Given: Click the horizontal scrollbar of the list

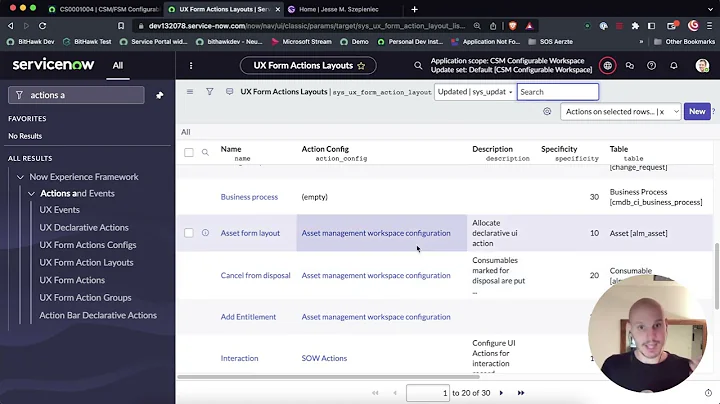Looking at the screenshot, I should 328,377.
